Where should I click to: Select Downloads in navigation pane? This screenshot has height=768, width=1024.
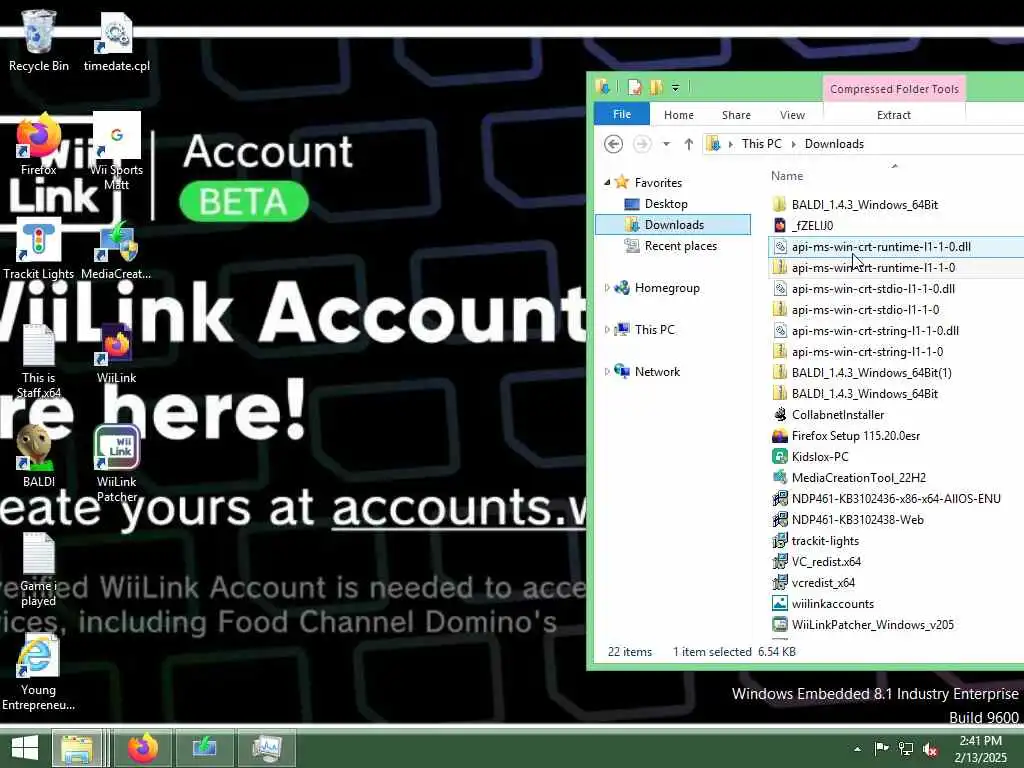point(673,225)
